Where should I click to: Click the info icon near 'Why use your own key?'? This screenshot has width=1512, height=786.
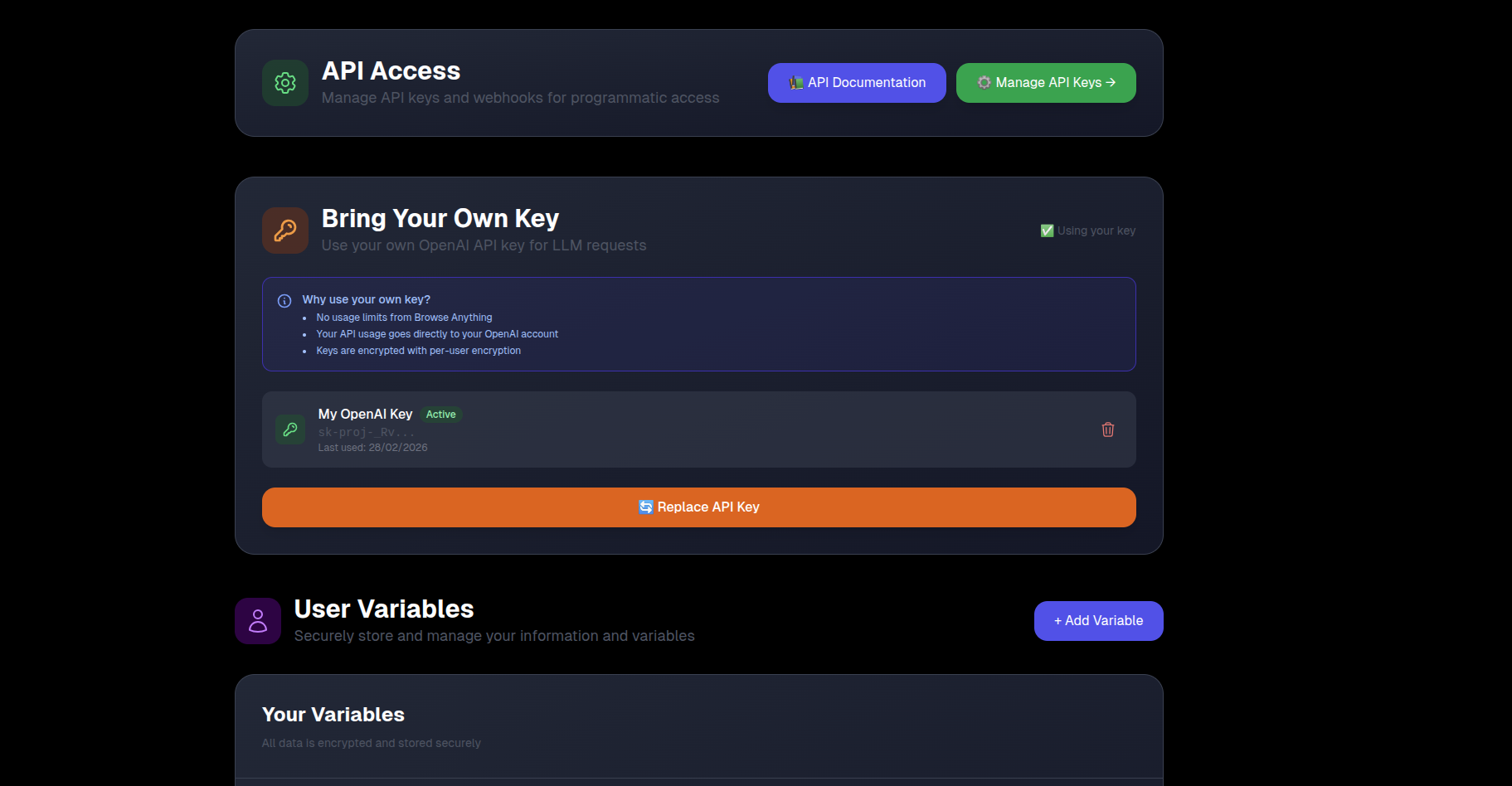tap(284, 300)
